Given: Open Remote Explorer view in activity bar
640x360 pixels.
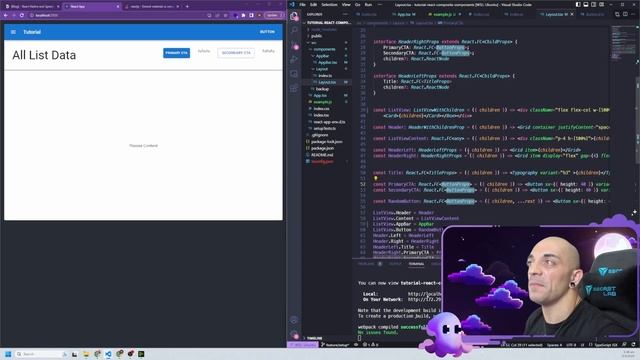Looking at the screenshot, I should pyautogui.click(x=294, y=74).
